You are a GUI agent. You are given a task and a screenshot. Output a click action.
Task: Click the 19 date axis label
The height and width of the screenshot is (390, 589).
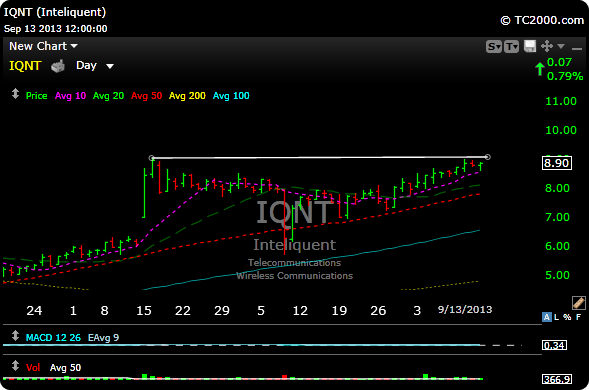tap(339, 311)
